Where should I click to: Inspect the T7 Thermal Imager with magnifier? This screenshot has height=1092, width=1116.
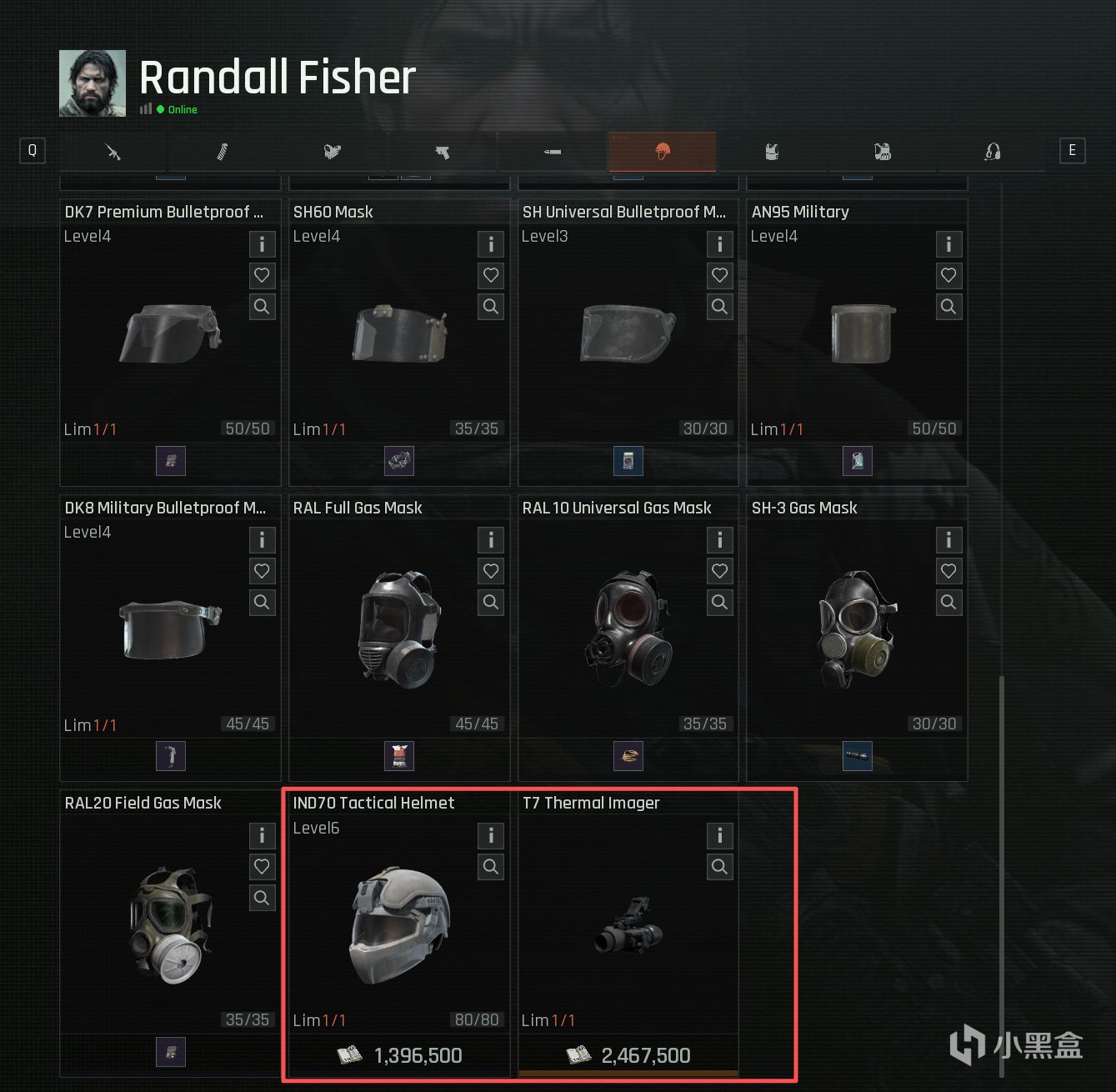pyautogui.click(x=719, y=867)
